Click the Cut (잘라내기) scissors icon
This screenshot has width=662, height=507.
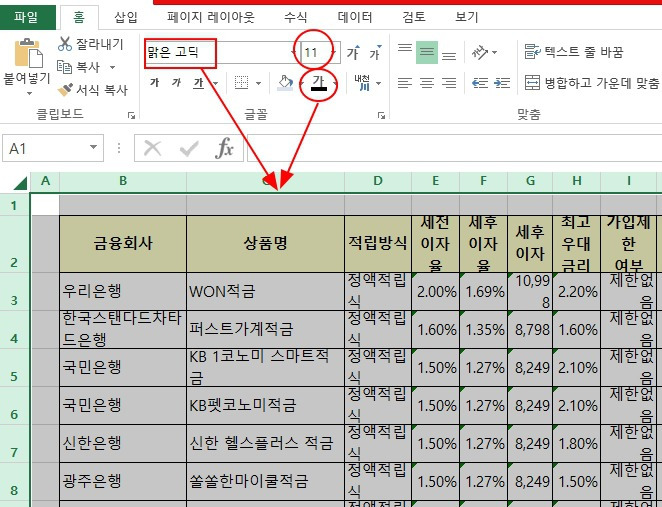pos(65,44)
